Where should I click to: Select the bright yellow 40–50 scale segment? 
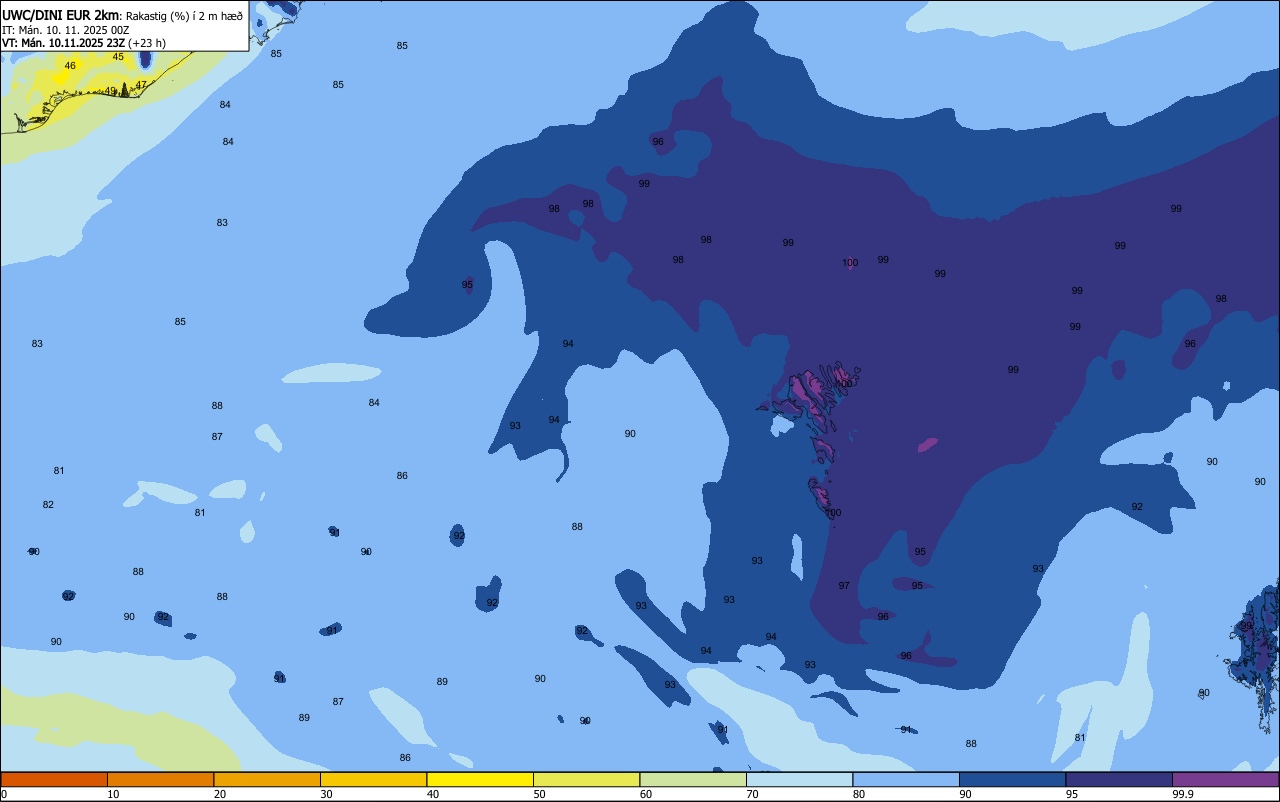[x=480, y=779]
